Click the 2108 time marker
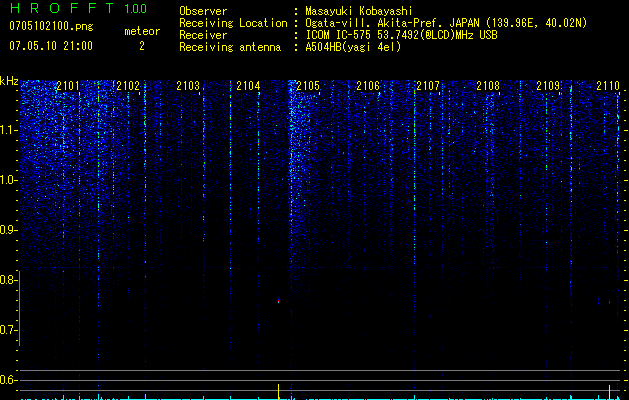629x400 pixels. (x=488, y=85)
